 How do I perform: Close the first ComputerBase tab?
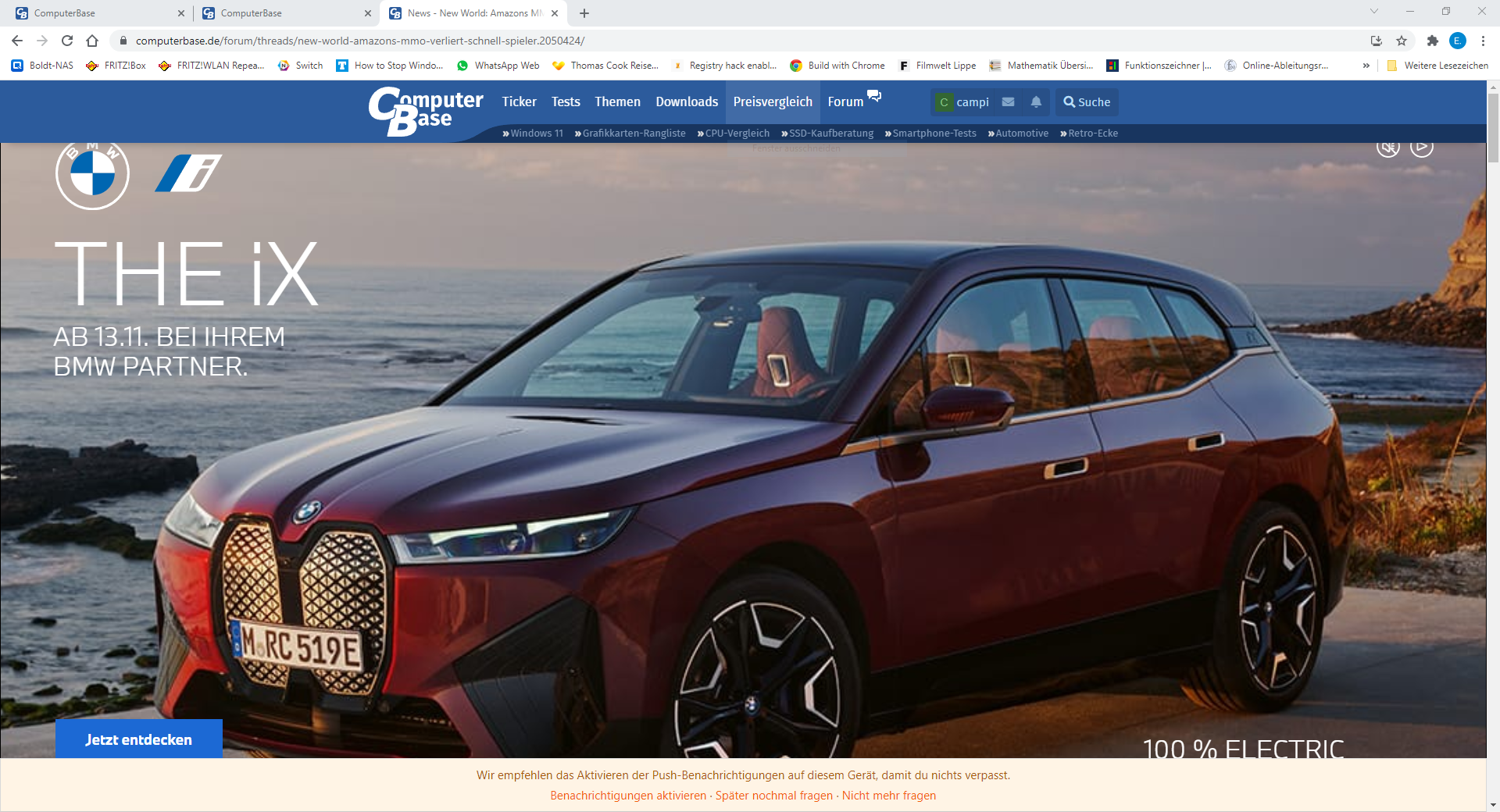point(181,13)
